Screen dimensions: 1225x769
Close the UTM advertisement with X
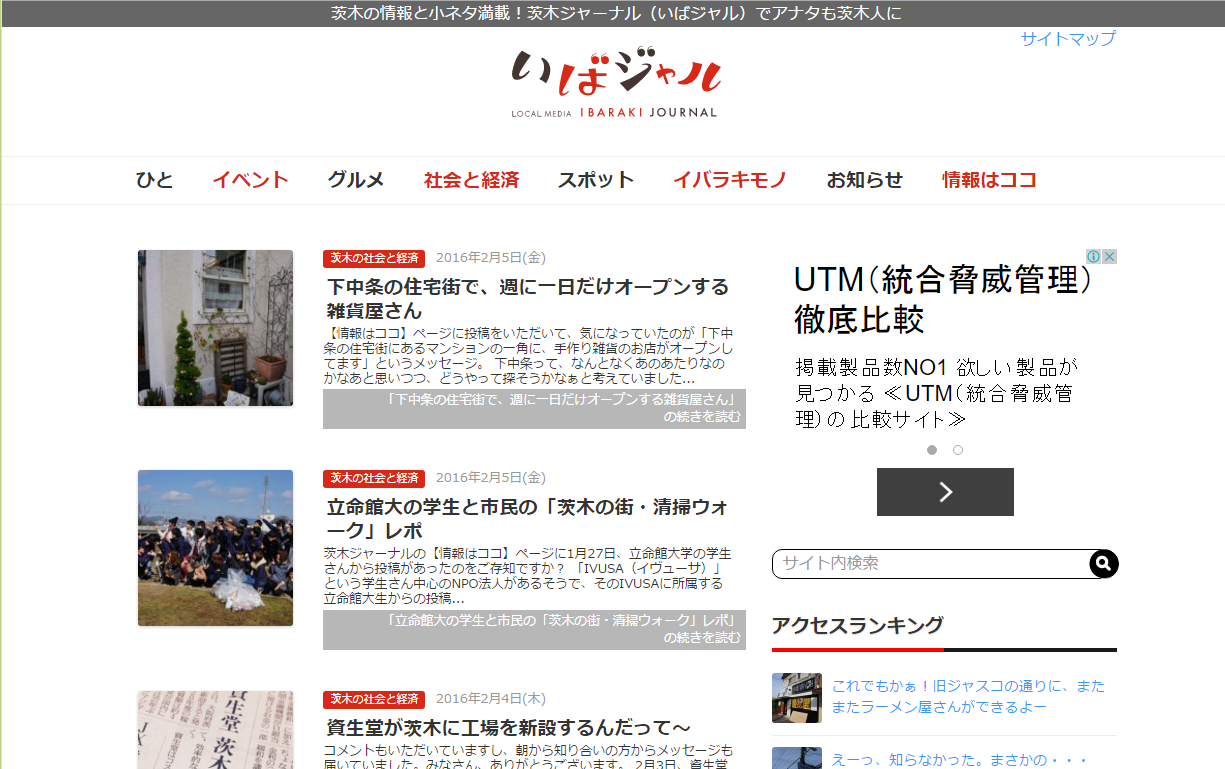(1110, 257)
